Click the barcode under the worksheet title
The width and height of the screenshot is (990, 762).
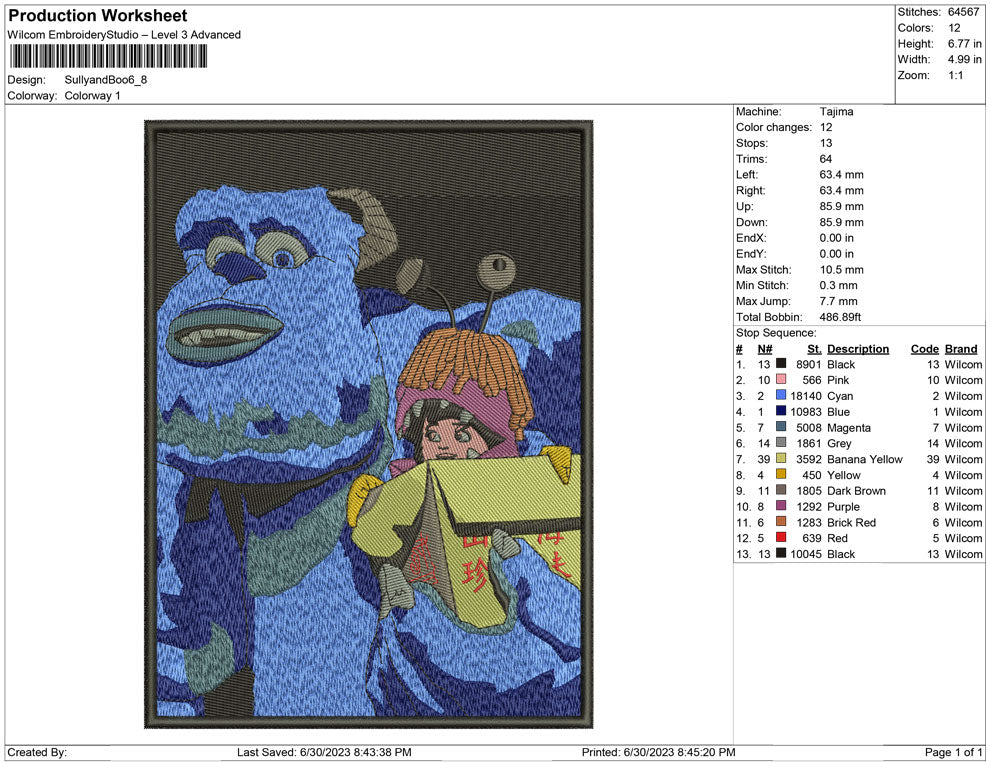[x=107, y=56]
